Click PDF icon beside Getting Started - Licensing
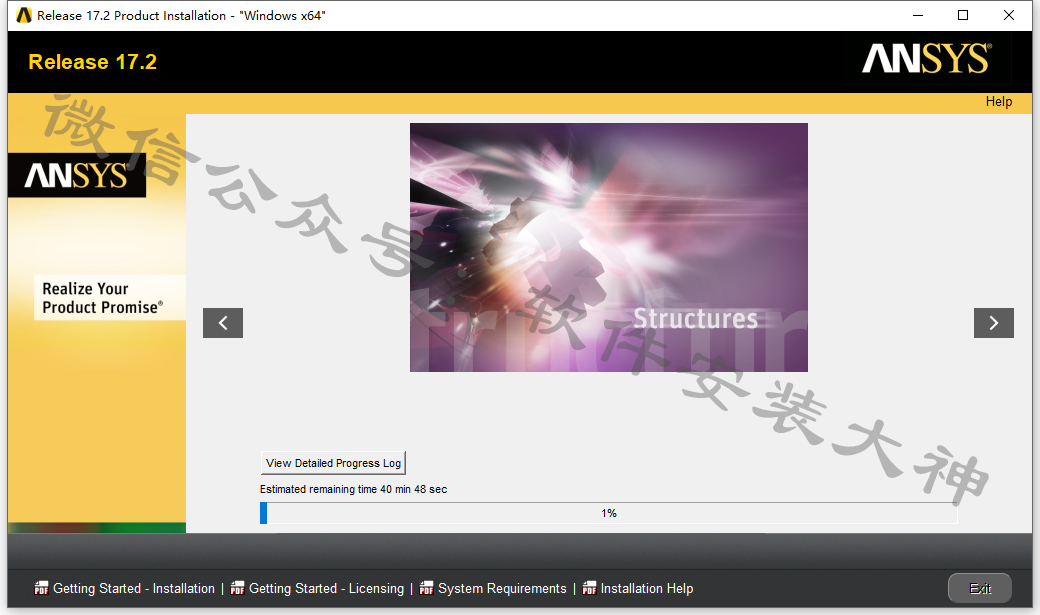The width and height of the screenshot is (1040, 615). 237,588
